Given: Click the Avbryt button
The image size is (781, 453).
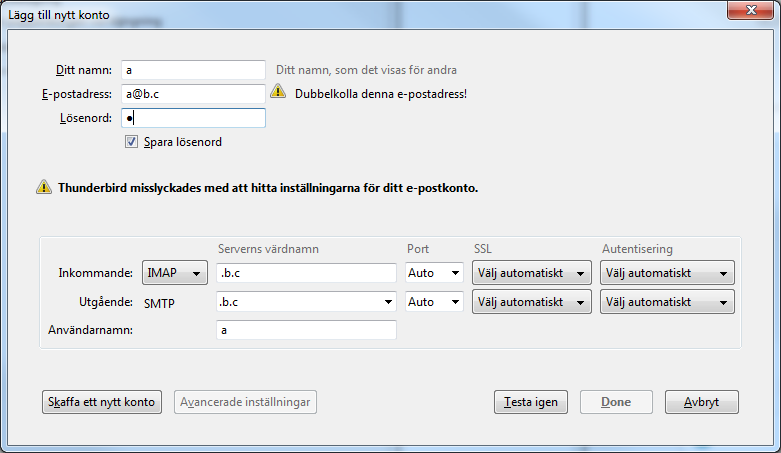Looking at the screenshot, I should tap(702, 402).
